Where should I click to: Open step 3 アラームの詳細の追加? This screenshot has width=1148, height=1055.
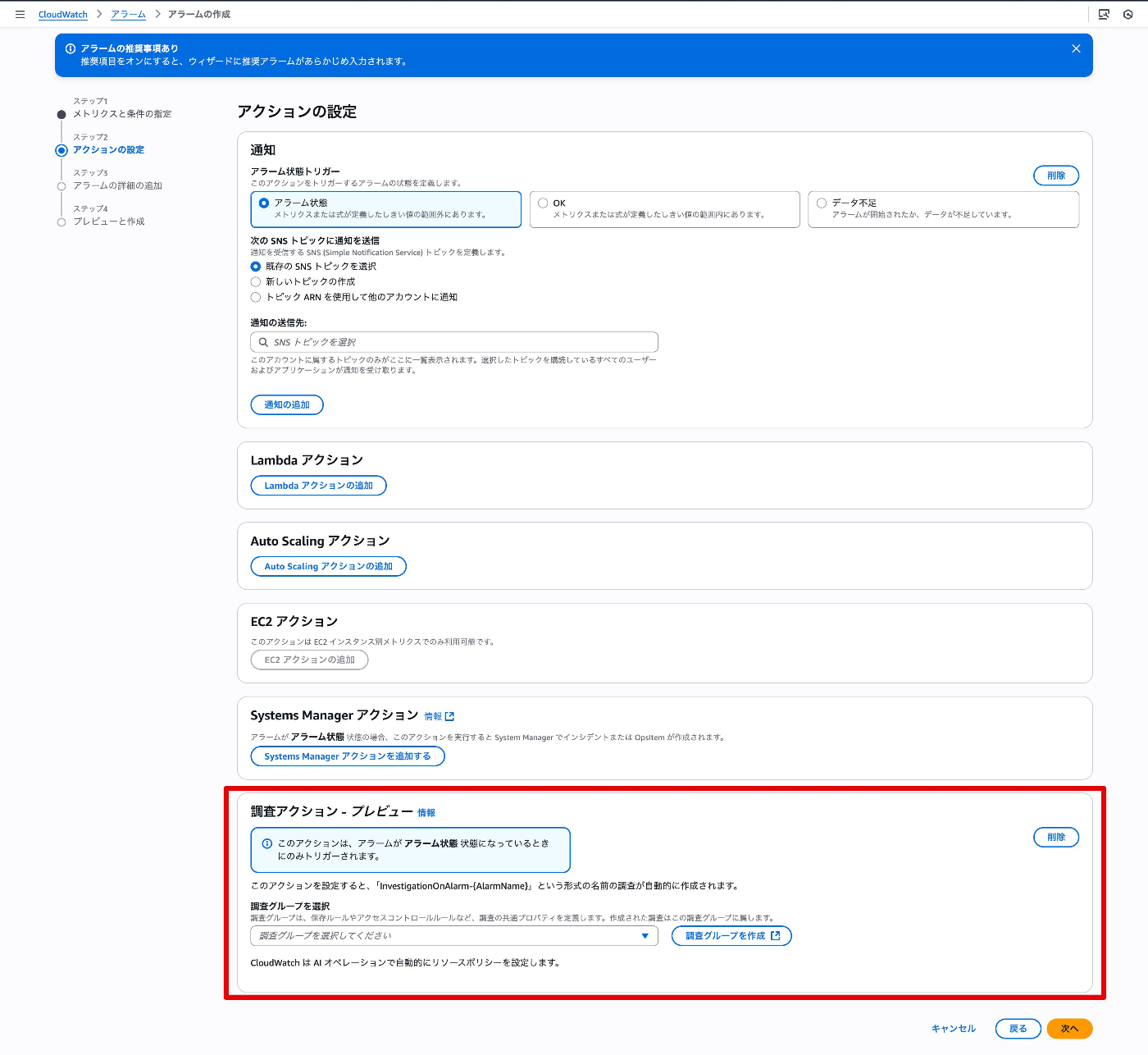pyautogui.click(x=117, y=186)
